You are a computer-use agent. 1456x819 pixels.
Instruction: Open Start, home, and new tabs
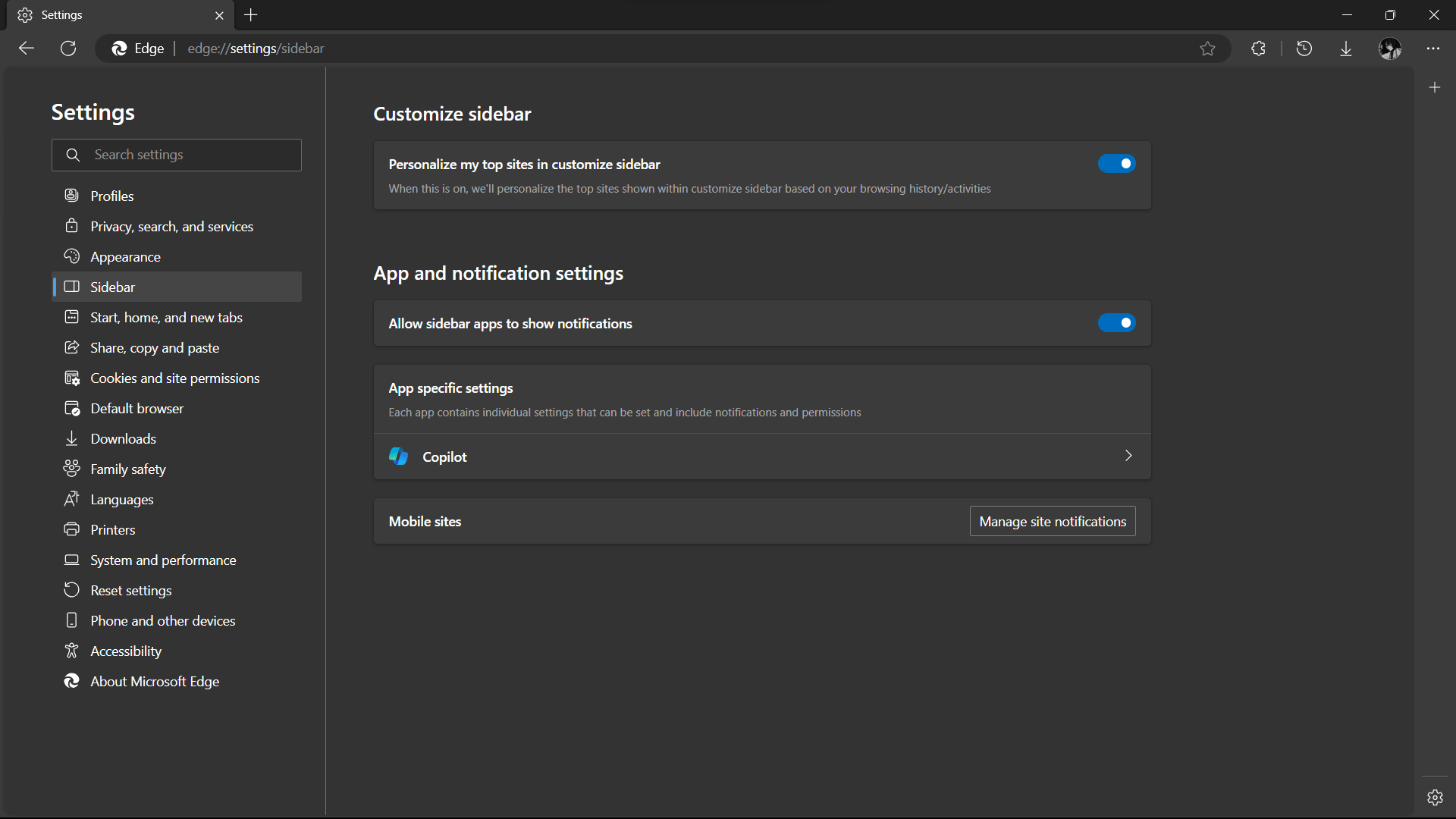click(x=177, y=317)
